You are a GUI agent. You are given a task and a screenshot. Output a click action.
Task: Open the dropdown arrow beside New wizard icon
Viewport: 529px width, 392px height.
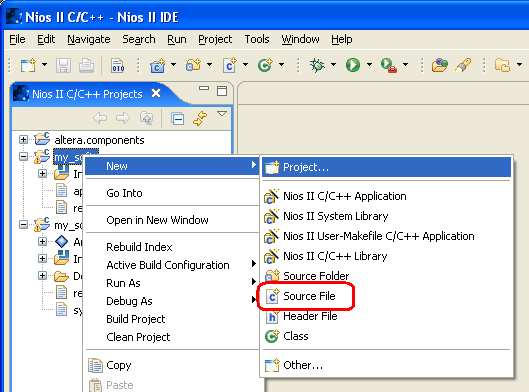click(x=44, y=64)
